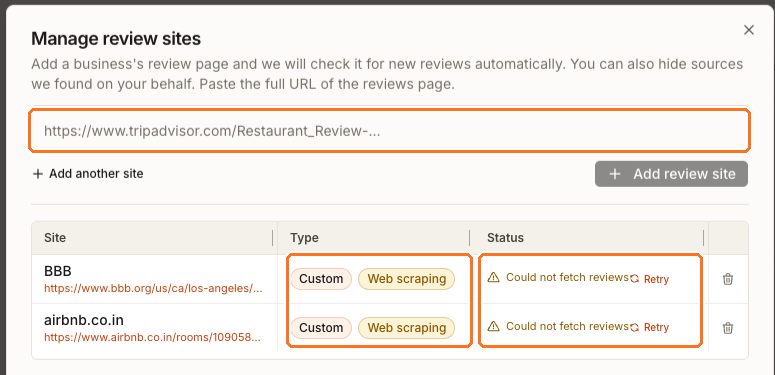The height and width of the screenshot is (375, 775).
Task: Close the Manage review sites dialog
Action: 749,30
